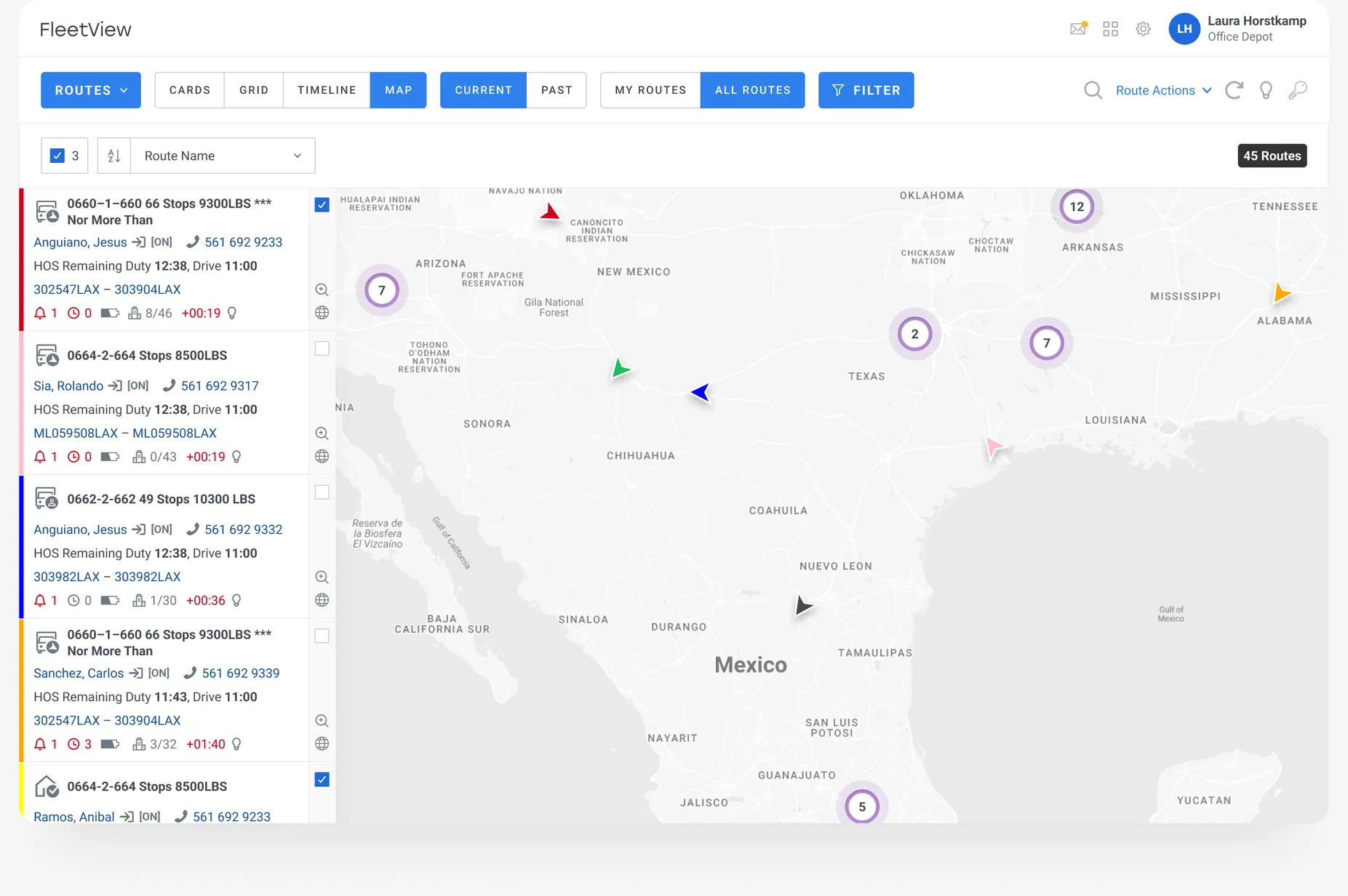Click the refresh routes icon
Viewport: 1348px width, 896px height.
point(1234,90)
